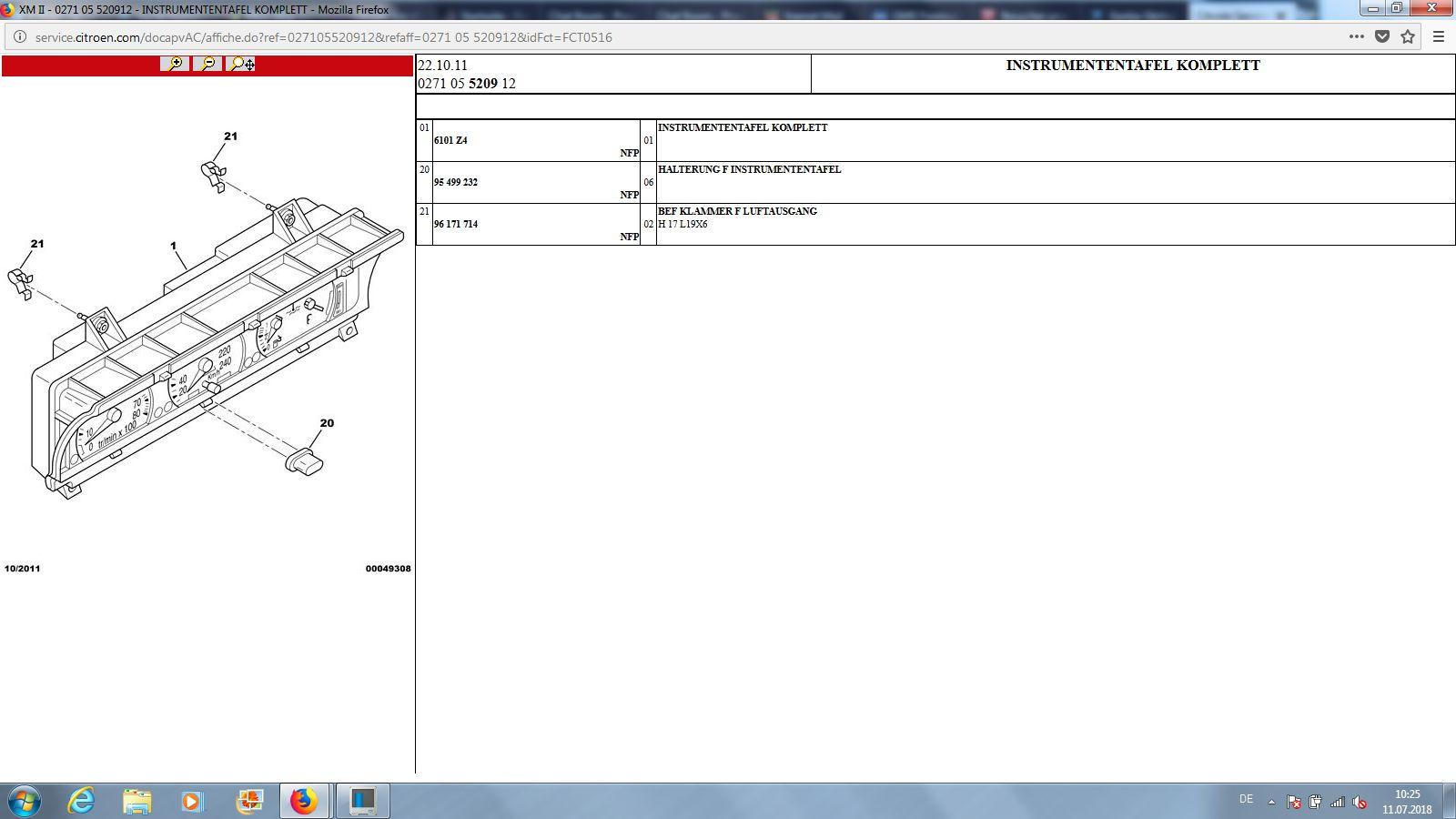The width and height of the screenshot is (1456, 819).
Task: Open the photo gallery taskbar app
Action: 248,801
